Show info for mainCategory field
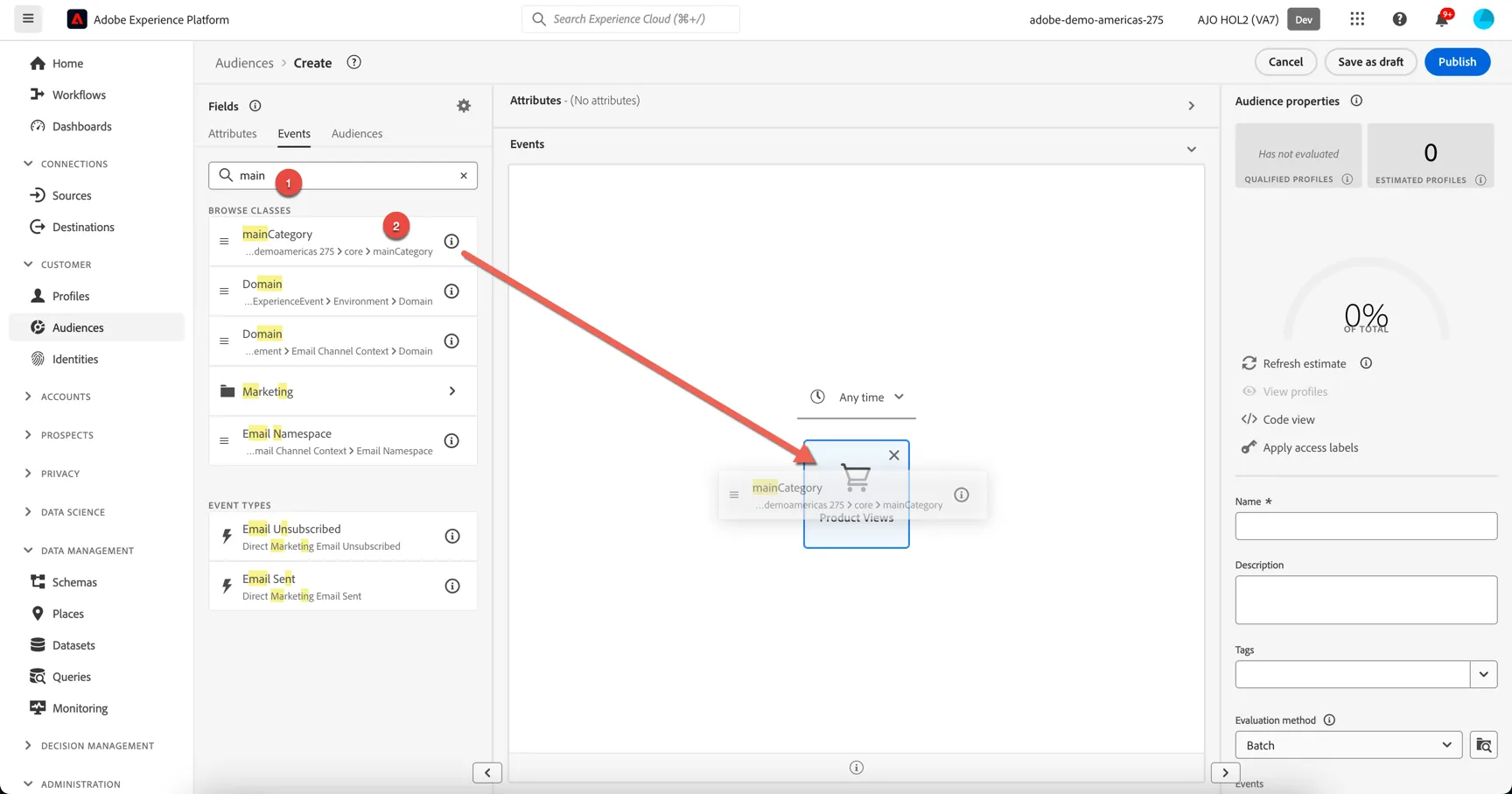The width and height of the screenshot is (1512, 794). tap(451, 241)
